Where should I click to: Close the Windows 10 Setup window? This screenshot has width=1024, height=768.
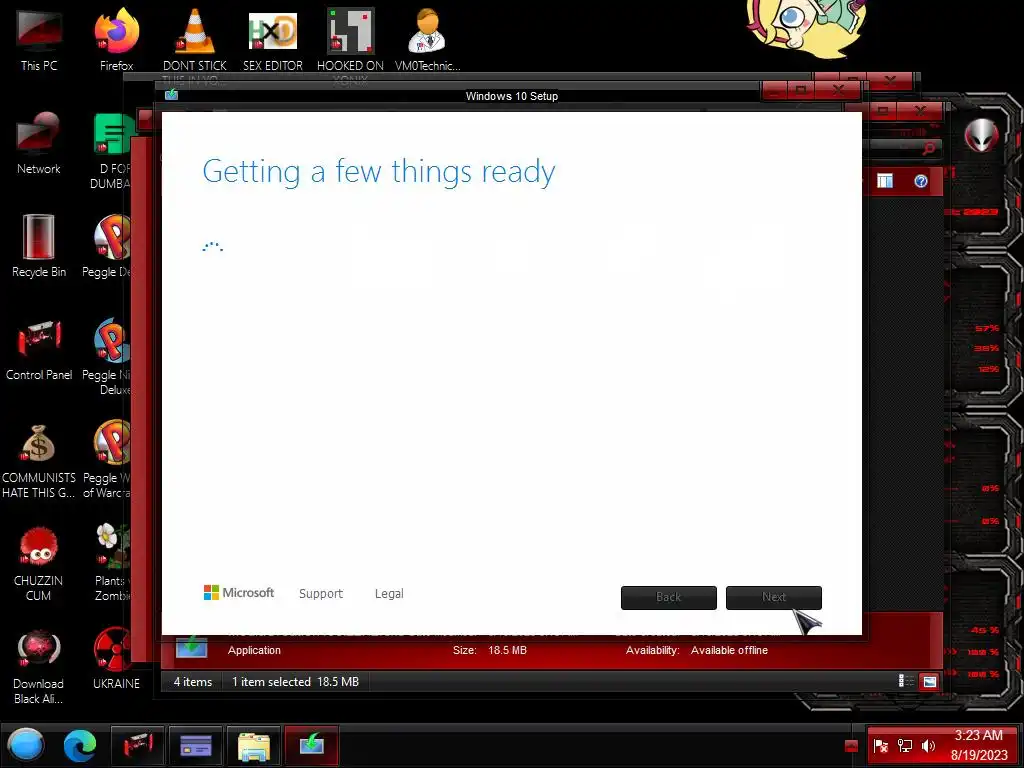tap(838, 90)
